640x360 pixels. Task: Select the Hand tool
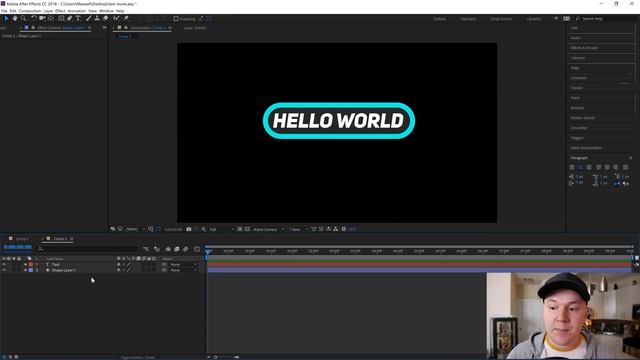click(x=15, y=18)
